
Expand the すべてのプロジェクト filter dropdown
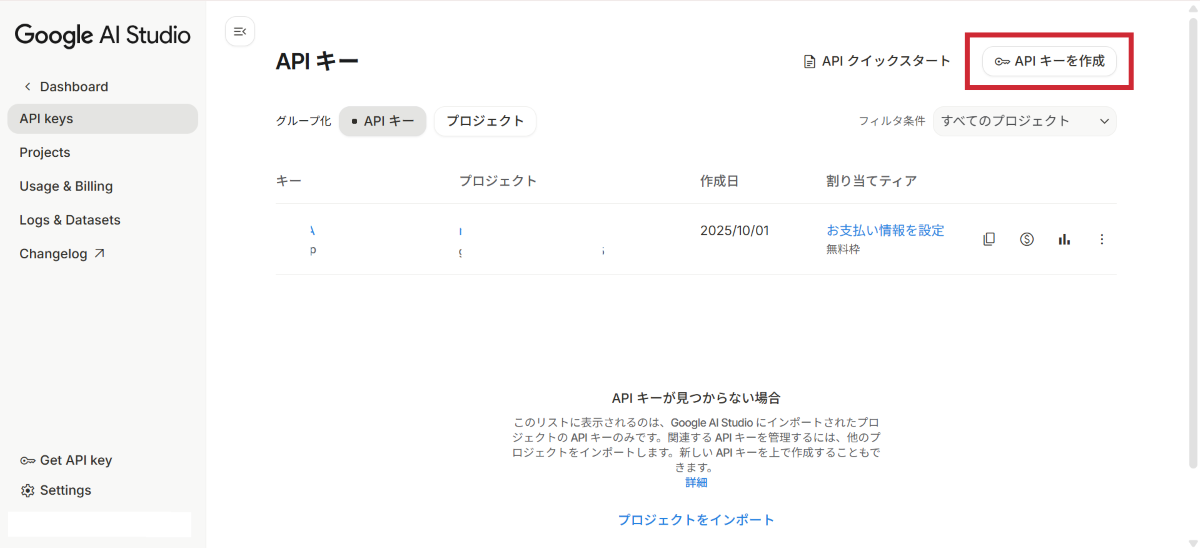pyautogui.click(x=1024, y=121)
